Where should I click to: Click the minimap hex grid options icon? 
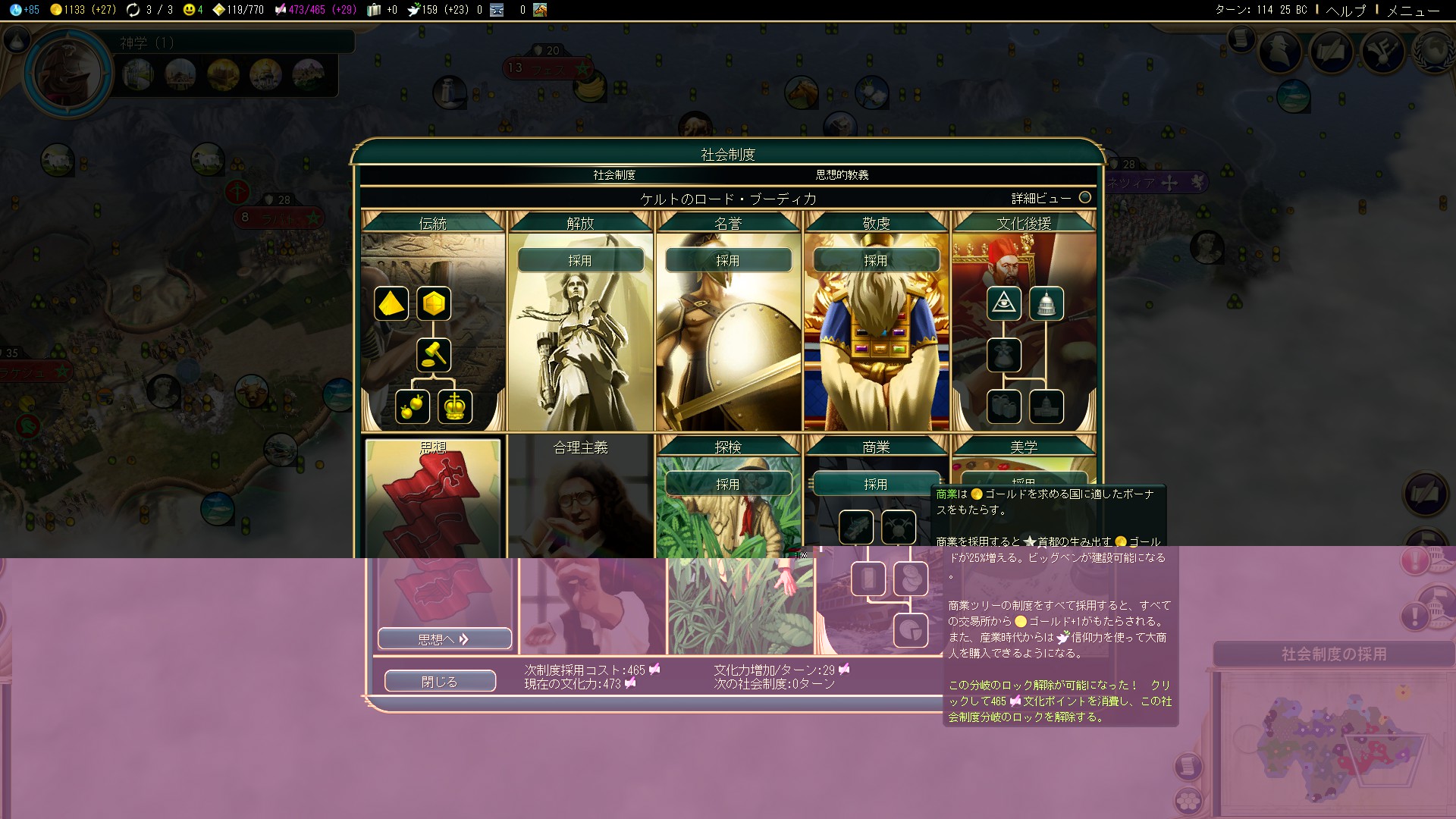point(1188,801)
